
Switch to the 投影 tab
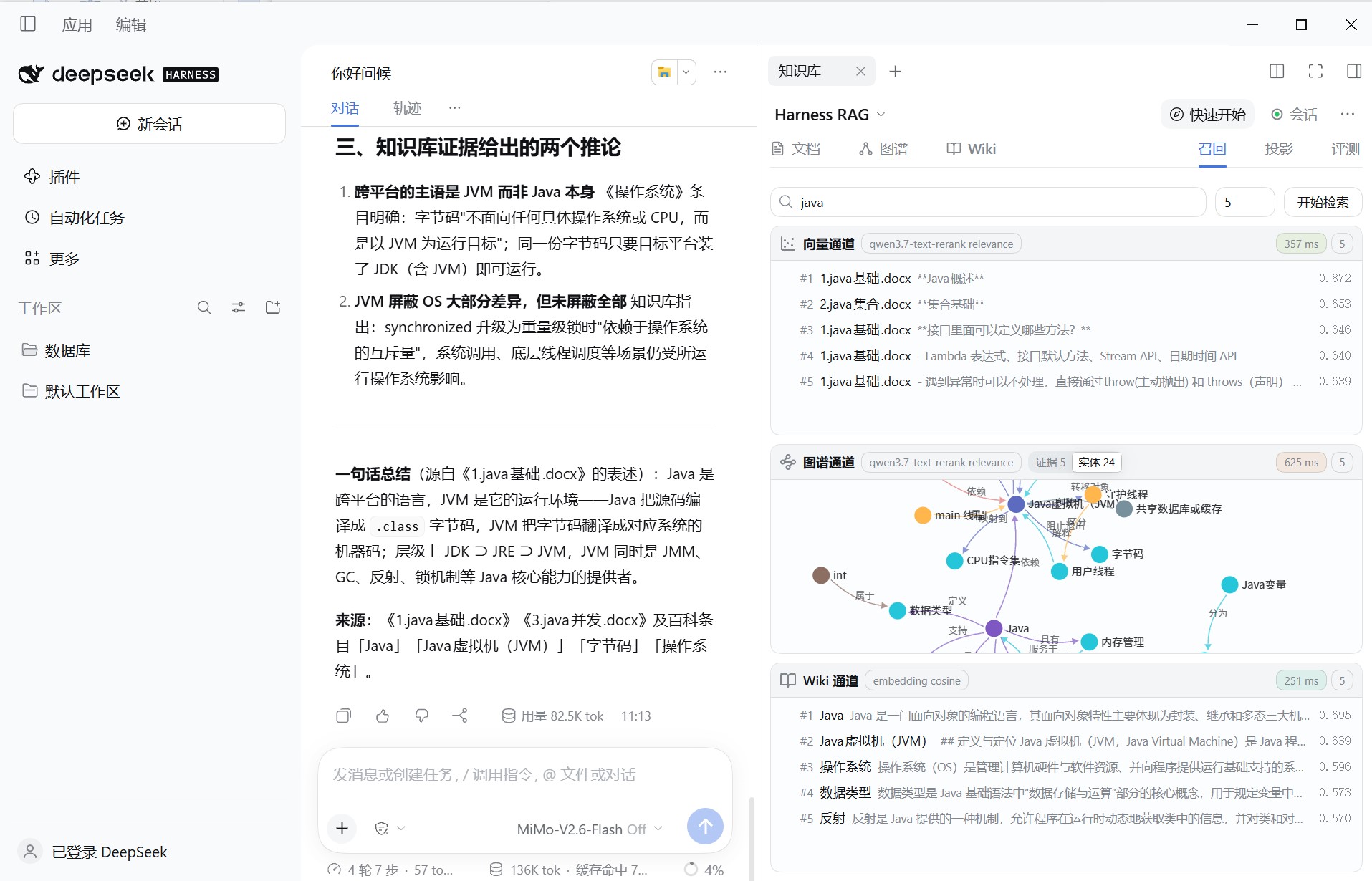pyautogui.click(x=1279, y=149)
